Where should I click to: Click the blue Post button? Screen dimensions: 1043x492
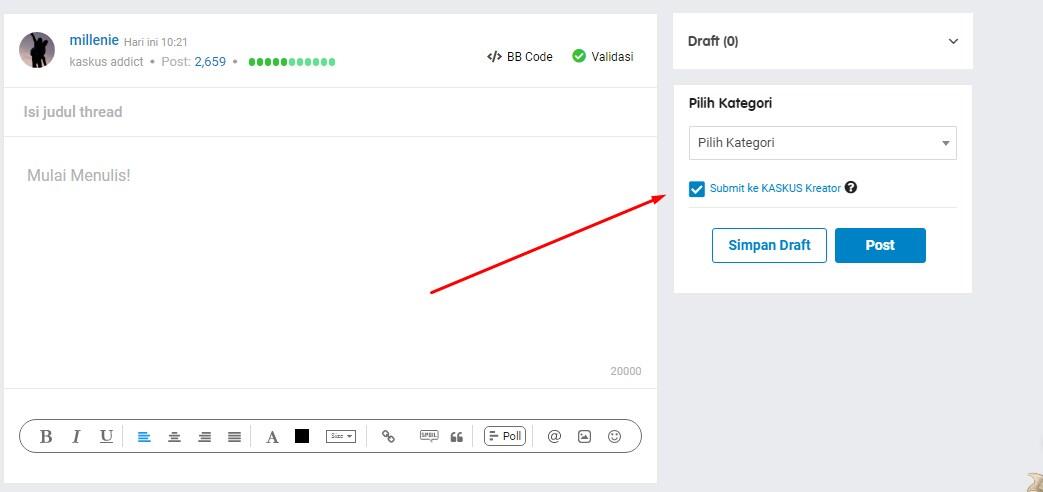(880, 245)
